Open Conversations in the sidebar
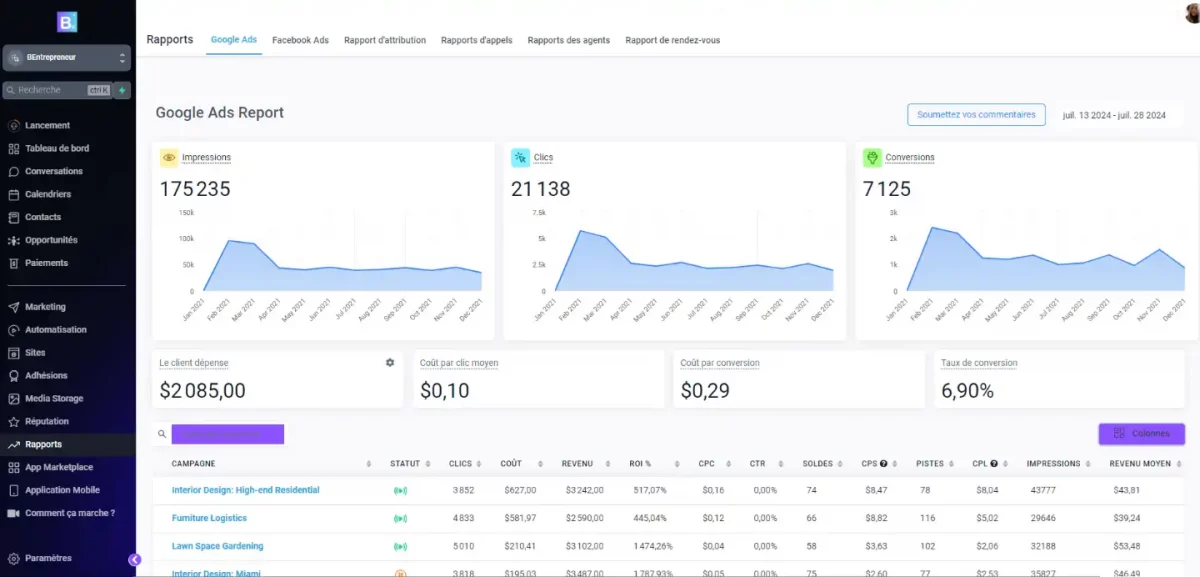Viewport: 1200px width, 577px height. click(x=53, y=171)
